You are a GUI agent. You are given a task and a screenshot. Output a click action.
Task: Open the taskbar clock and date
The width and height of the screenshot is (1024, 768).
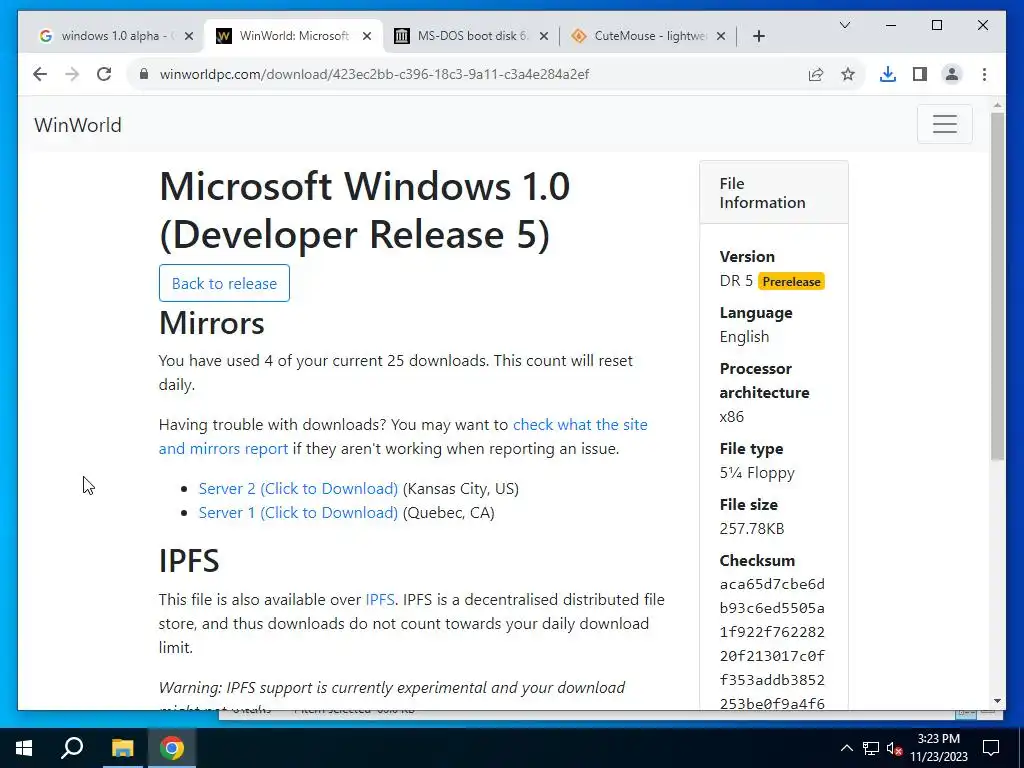(938, 748)
